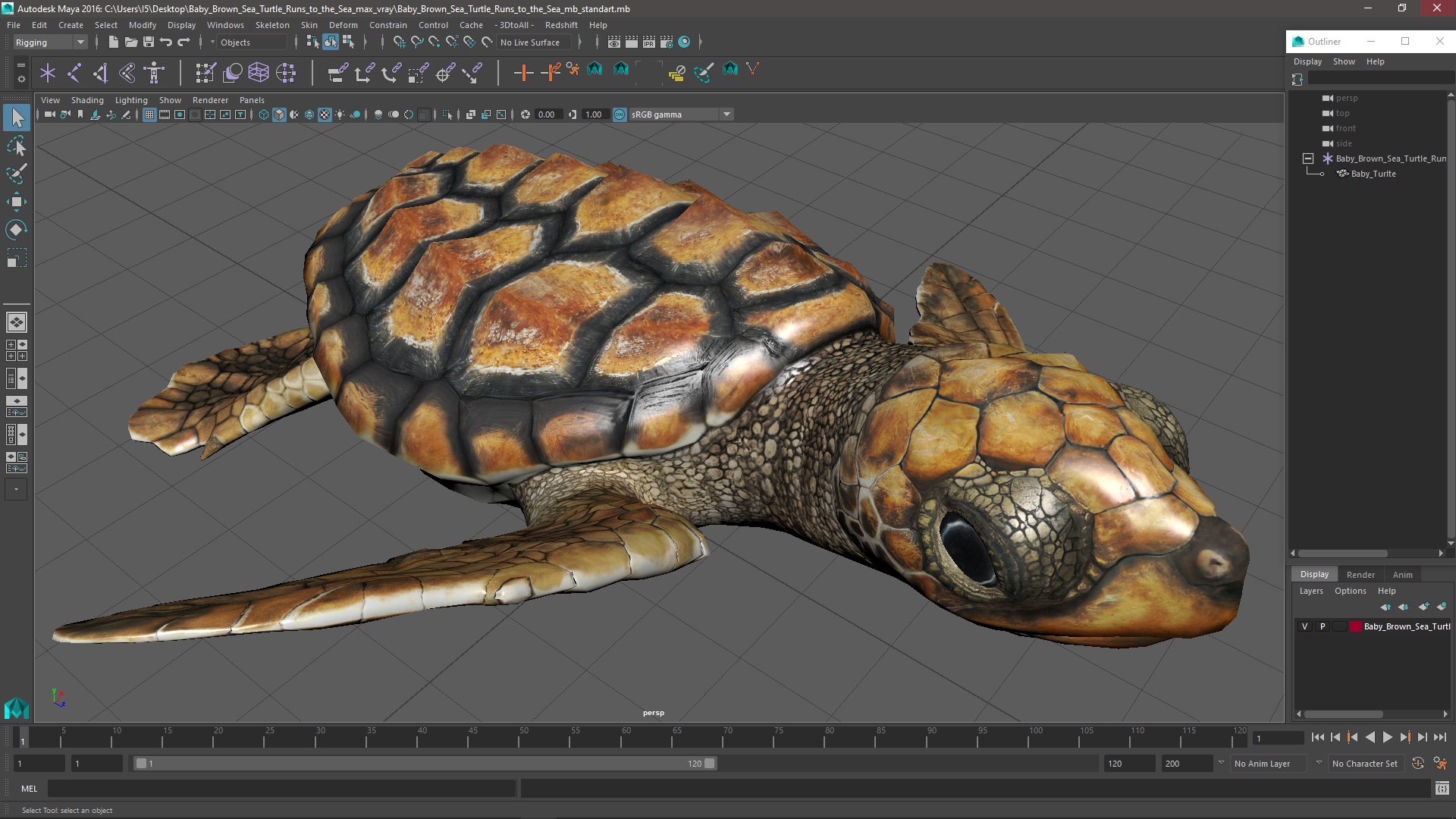Viewport: 1456px width, 819px height.
Task: Switch to the Anim layer tab
Action: coord(1403,575)
